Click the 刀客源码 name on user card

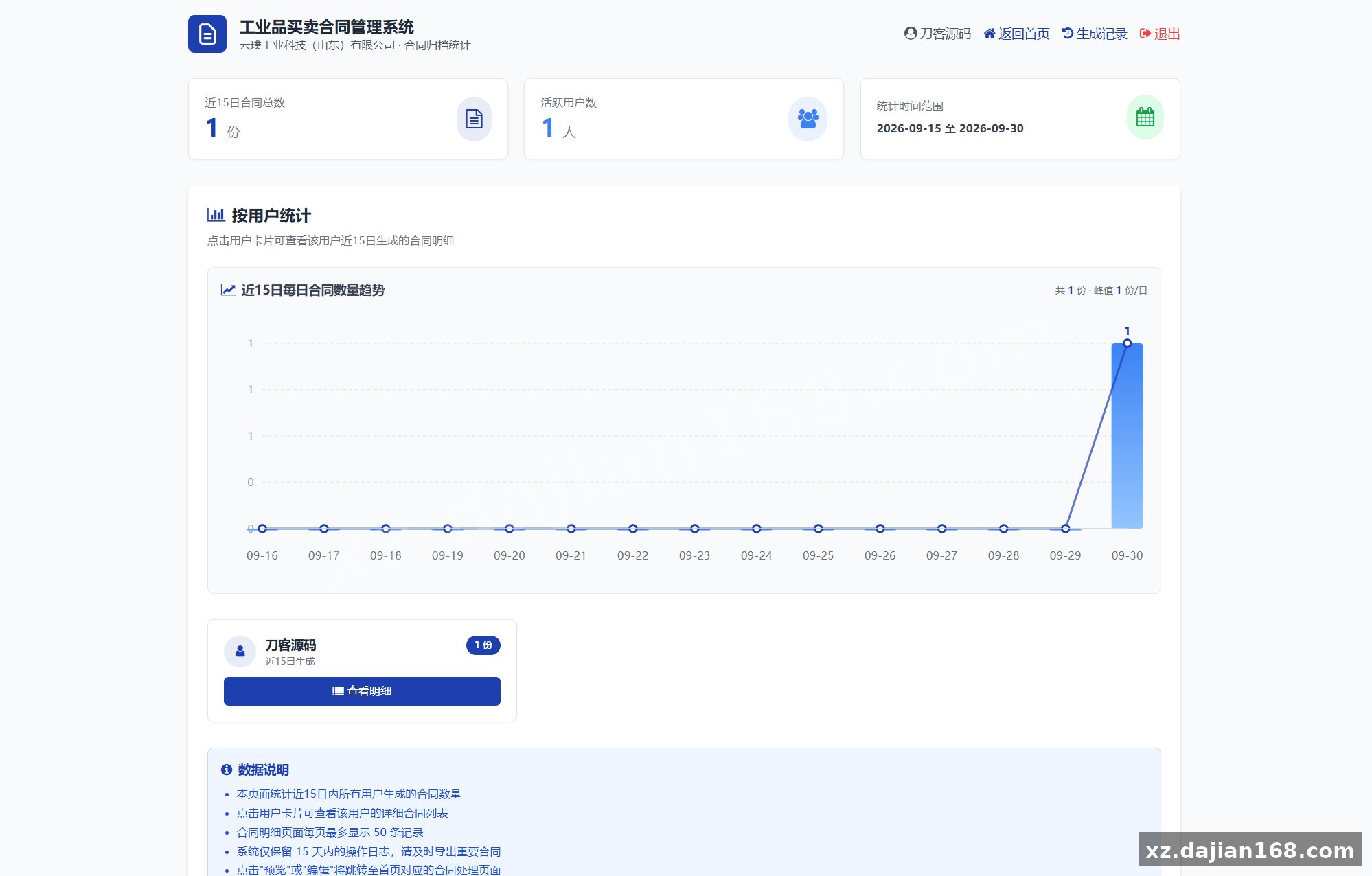(290, 645)
